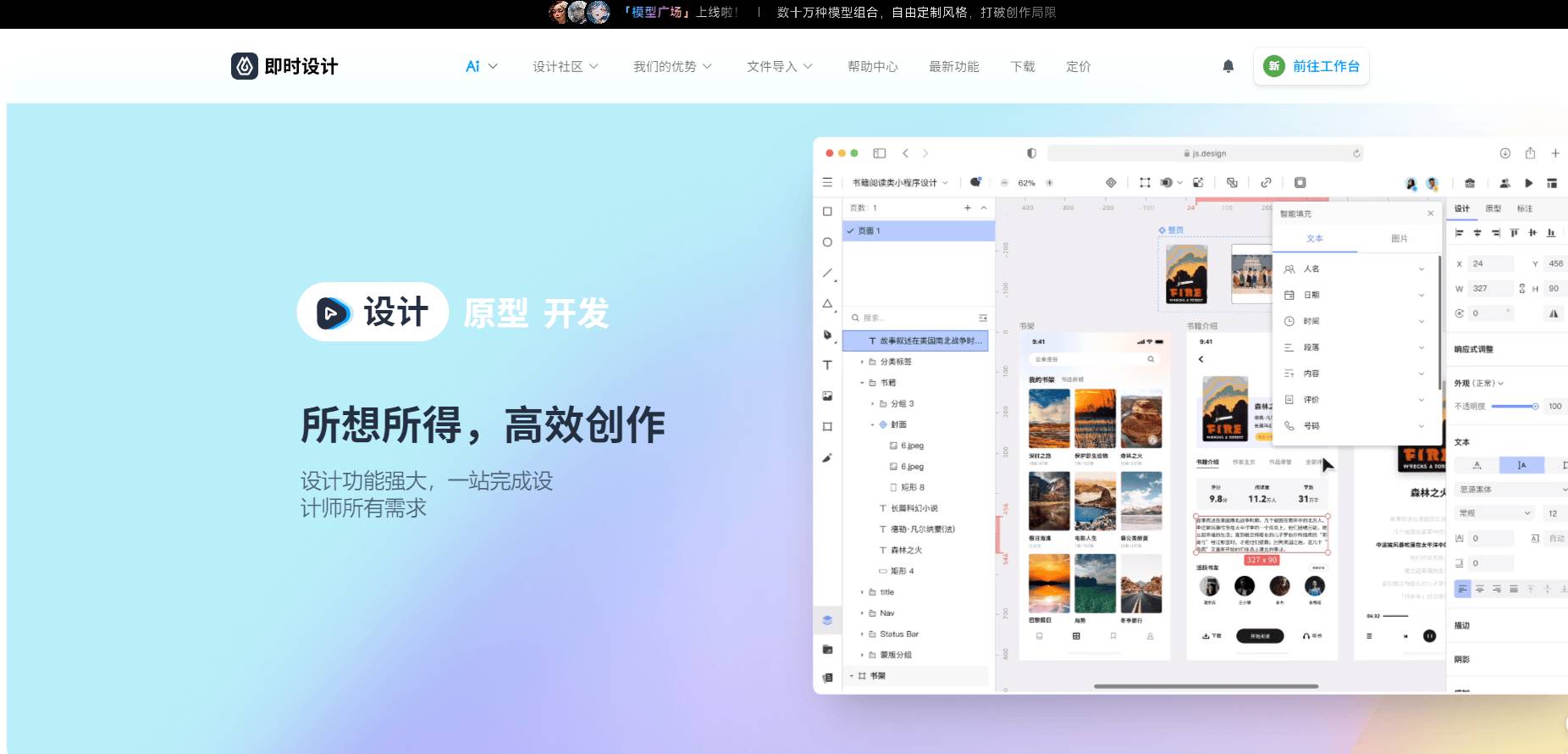The image size is (1568, 754).
Task: Open the 帮助中心 page
Action: [x=873, y=66]
